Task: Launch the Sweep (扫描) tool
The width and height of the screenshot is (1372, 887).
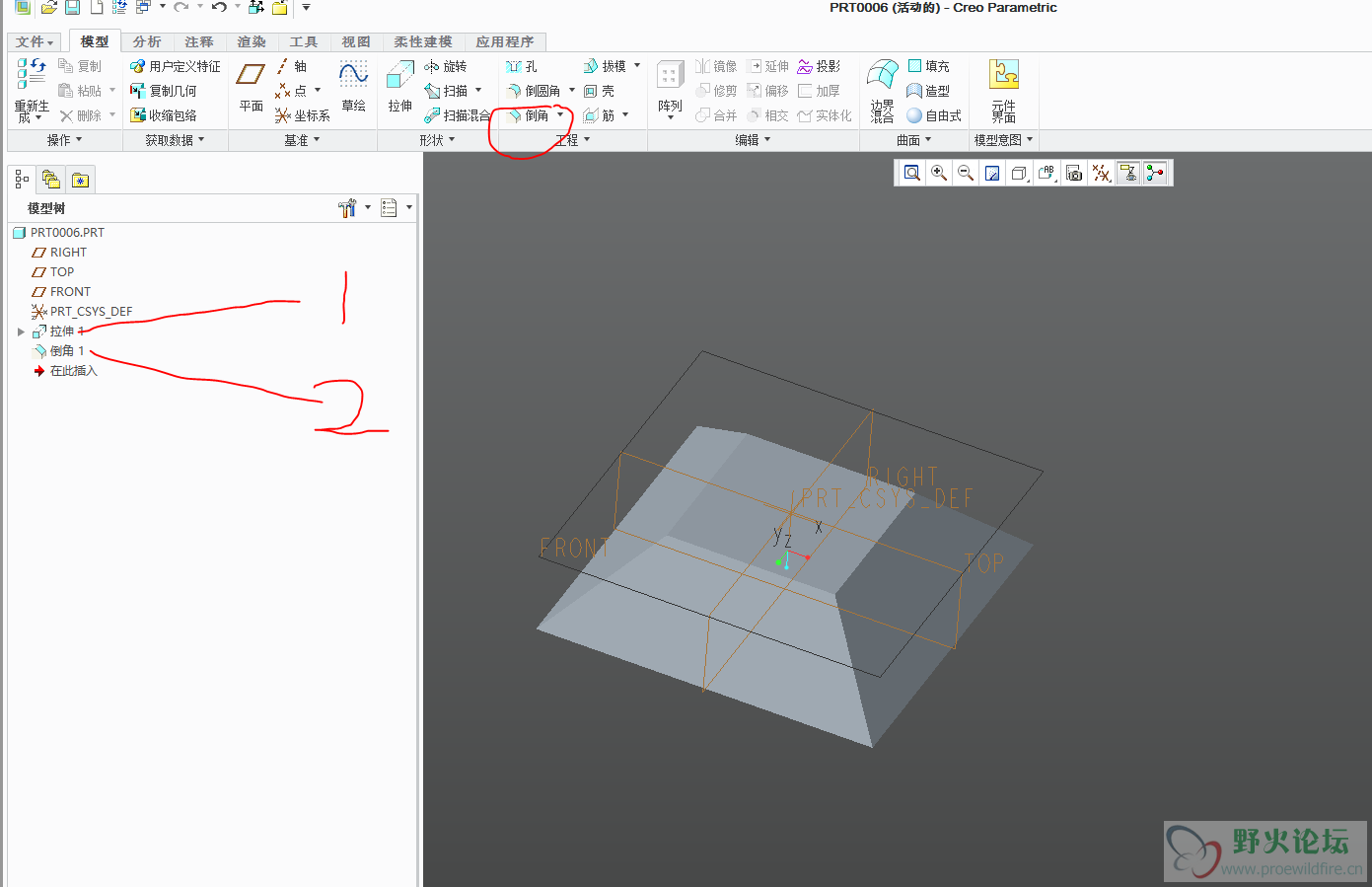Action: [446, 91]
